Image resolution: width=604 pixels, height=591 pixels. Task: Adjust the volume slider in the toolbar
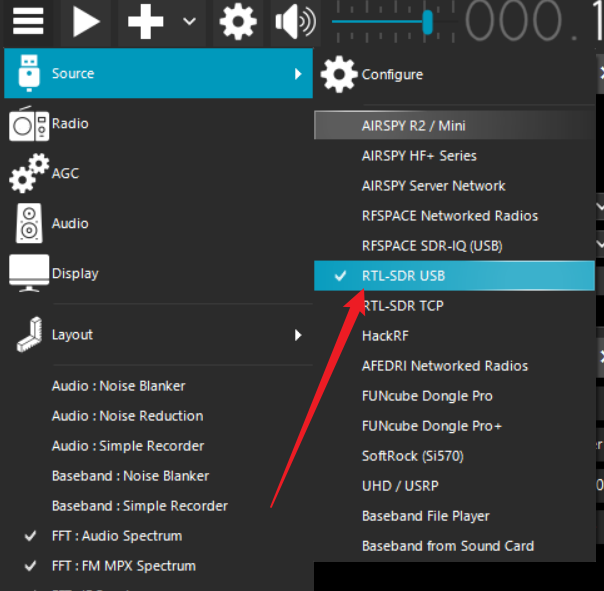(x=427, y=21)
